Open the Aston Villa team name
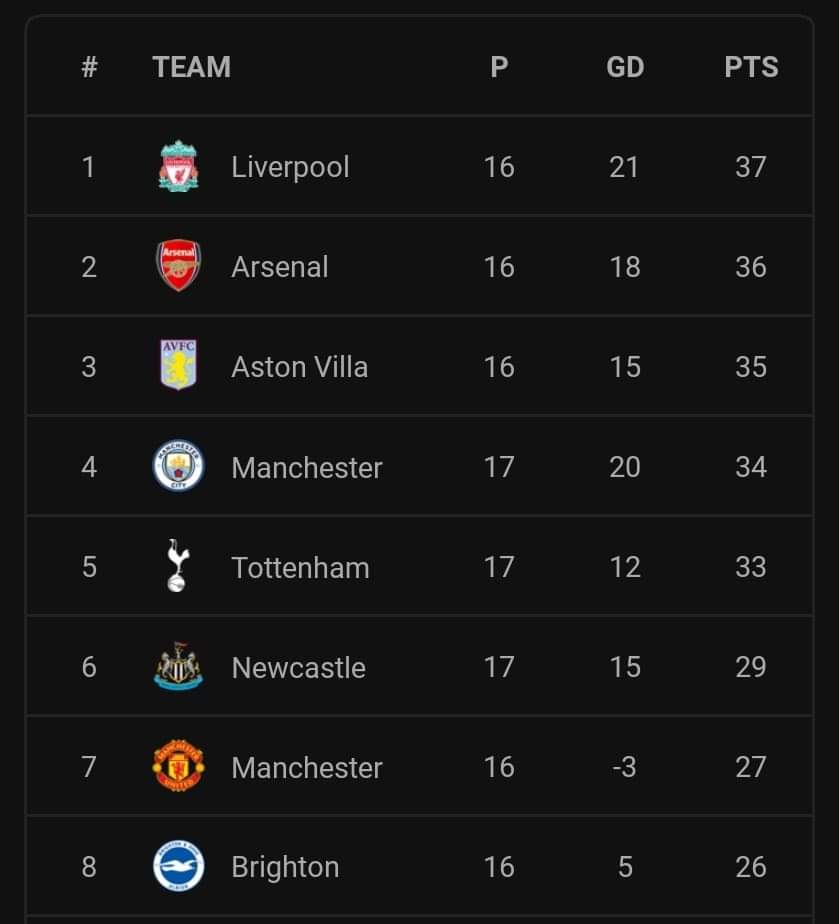 (x=299, y=367)
